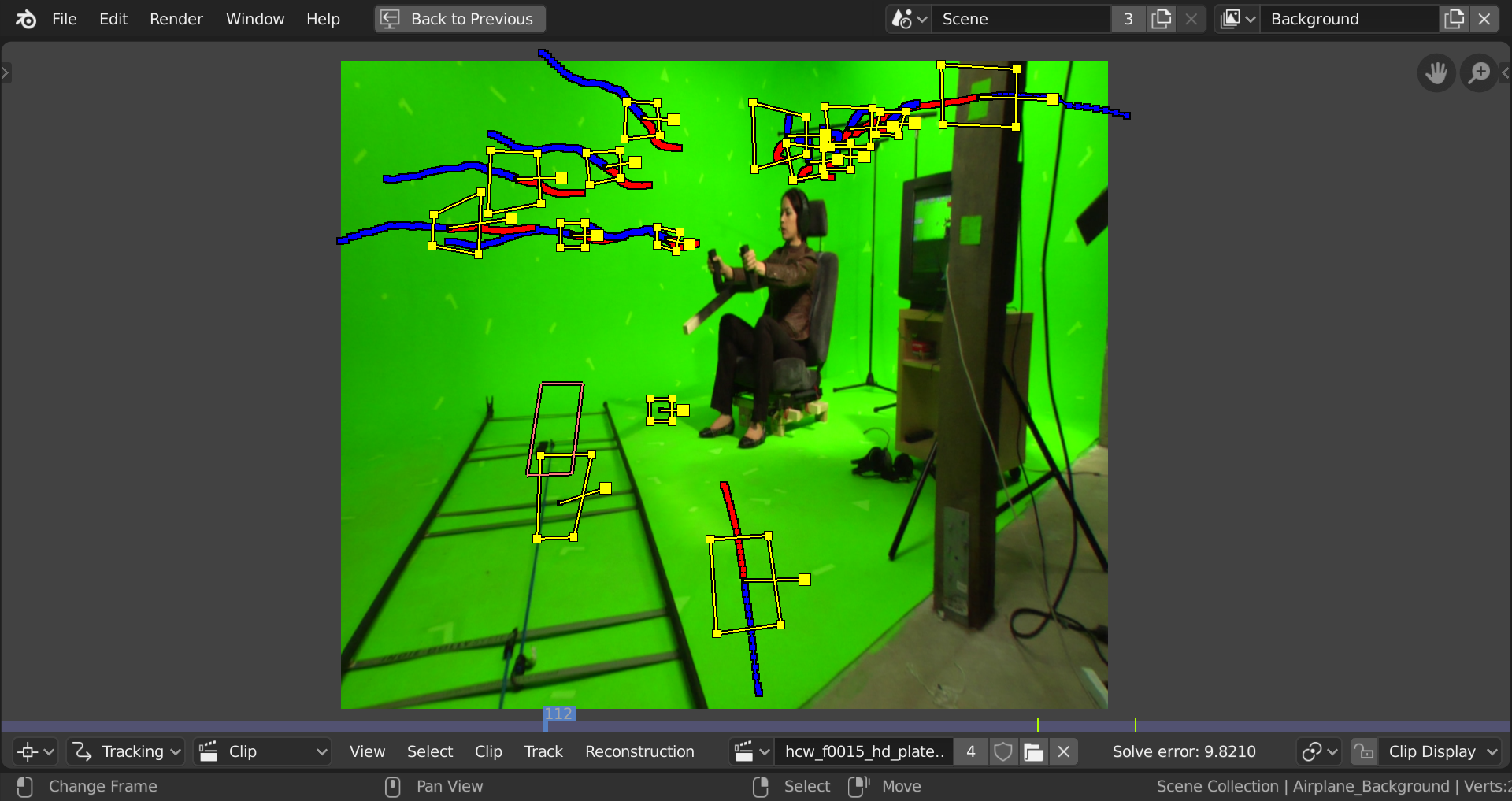Click the transform gizmo icon in the footer
This screenshot has height=801, width=1512.
pyautogui.click(x=28, y=751)
